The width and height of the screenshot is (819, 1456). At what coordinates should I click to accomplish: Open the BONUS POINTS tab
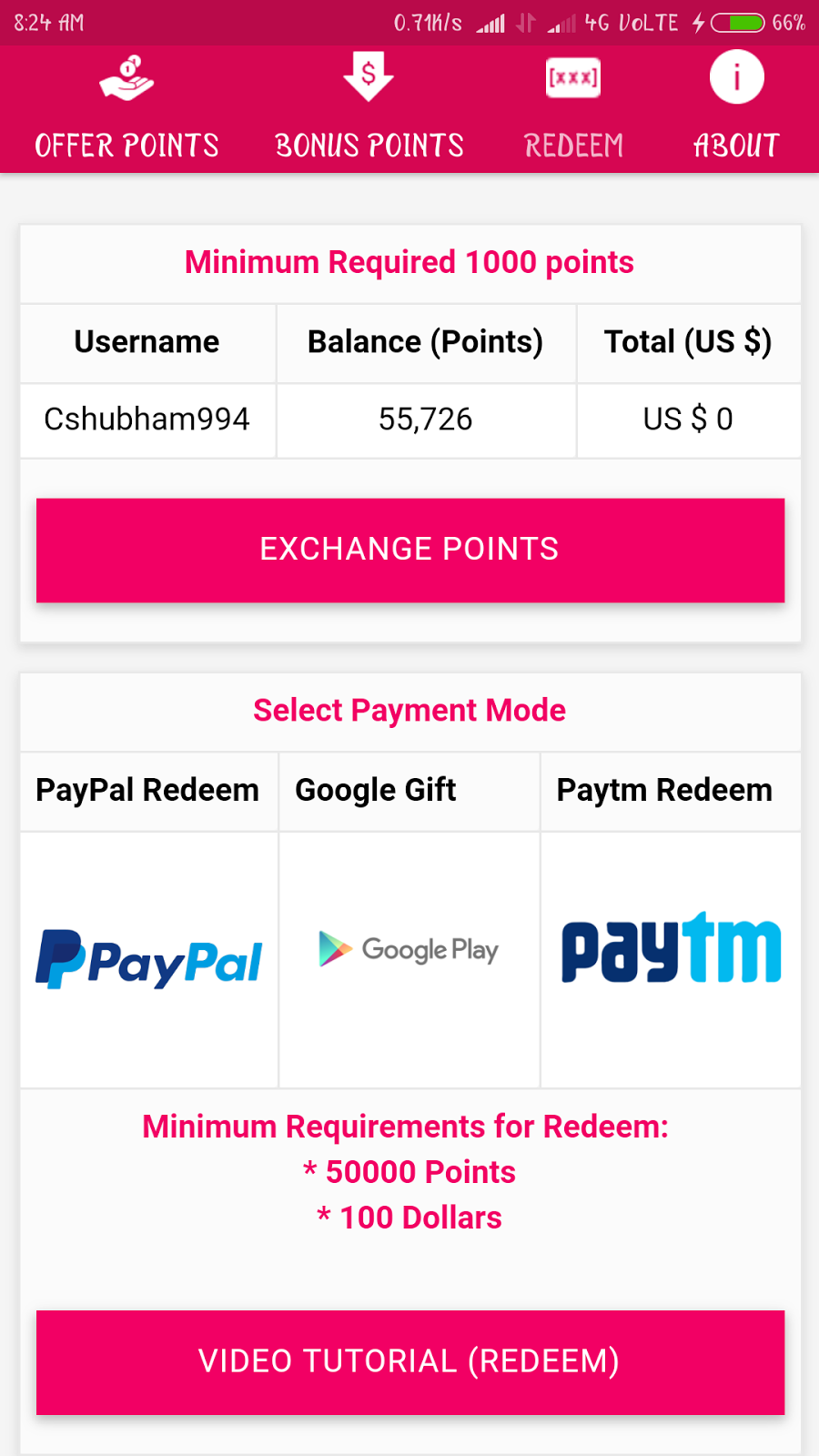click(369, 146)
